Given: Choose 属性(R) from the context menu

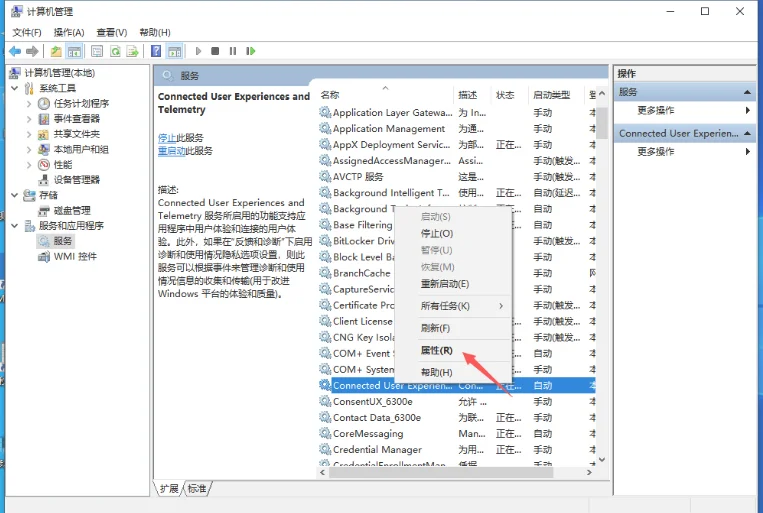Looking at the screenshot, I should [x=436, y=351].
